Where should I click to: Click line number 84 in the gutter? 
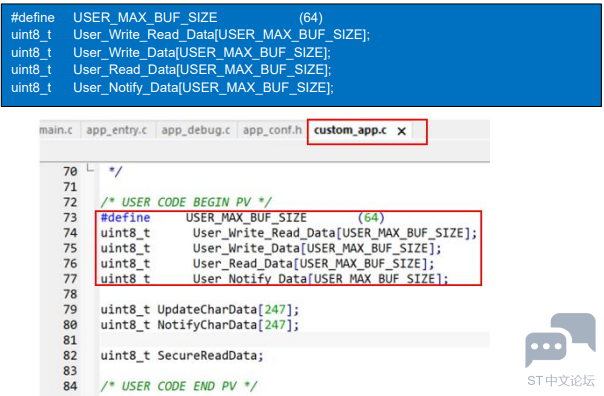pyautogui.click(x=70, y=386)
